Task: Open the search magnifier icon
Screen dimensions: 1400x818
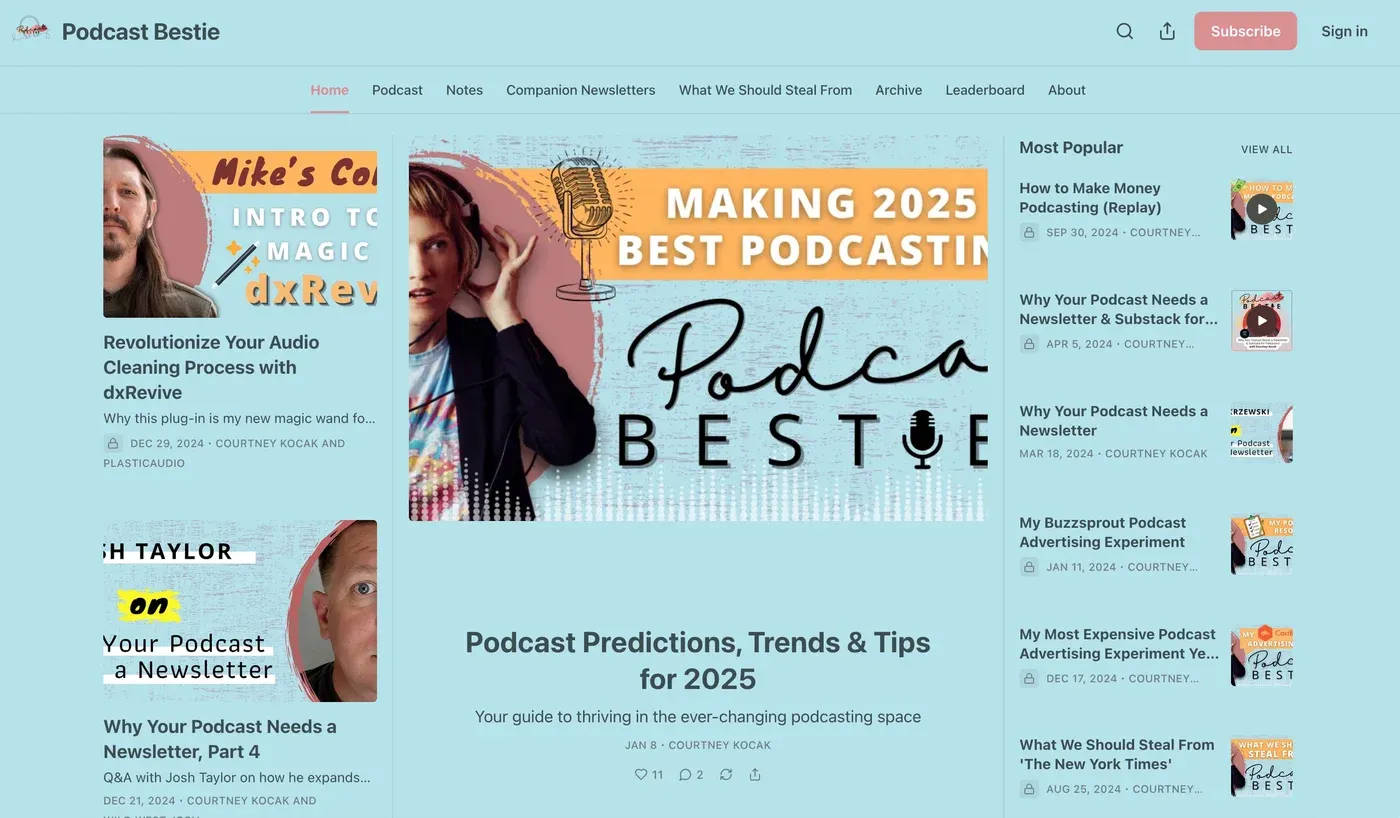Action: [1125, 31]
